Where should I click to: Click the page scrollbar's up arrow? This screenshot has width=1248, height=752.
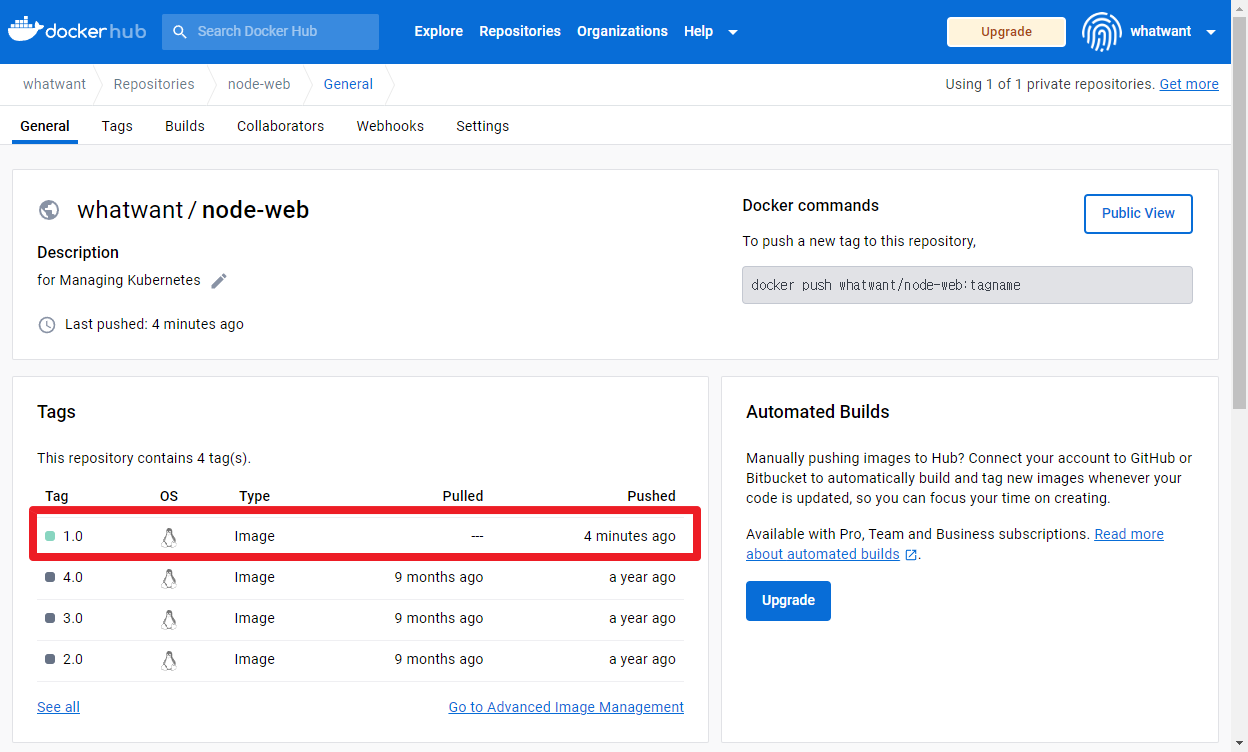click(1240, 8)
